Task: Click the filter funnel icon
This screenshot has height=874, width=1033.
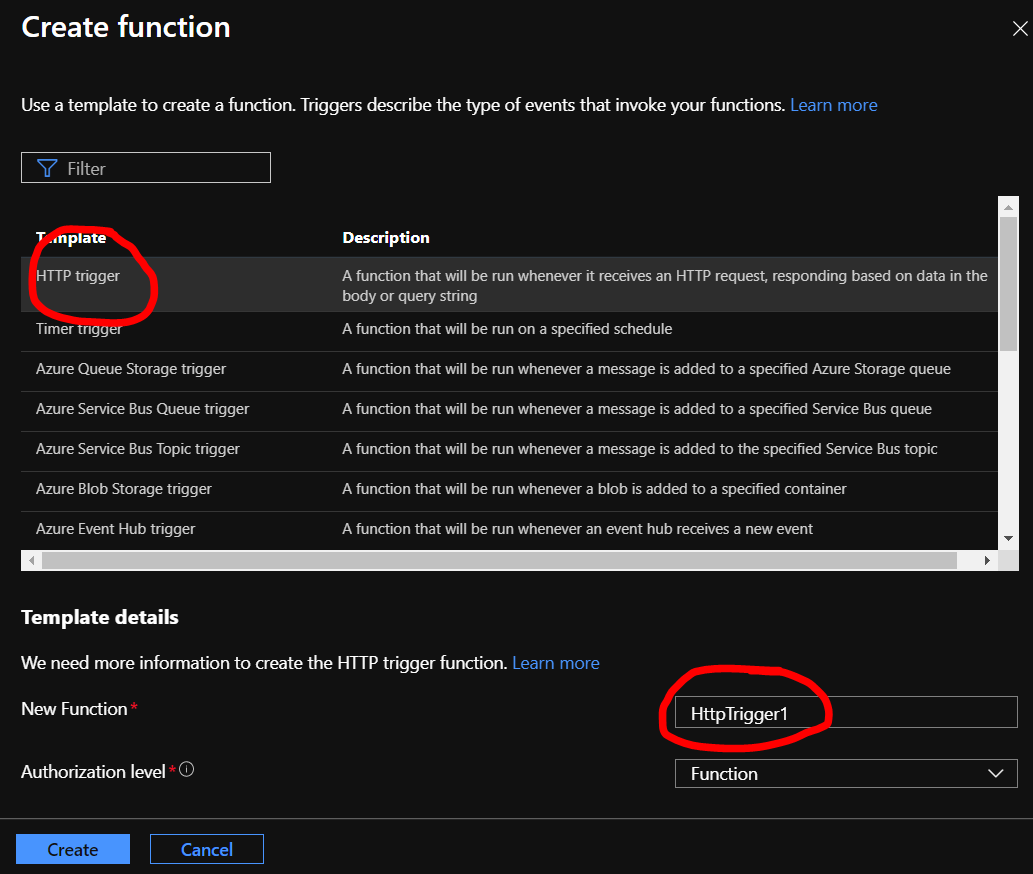Action: coord(47,169)
